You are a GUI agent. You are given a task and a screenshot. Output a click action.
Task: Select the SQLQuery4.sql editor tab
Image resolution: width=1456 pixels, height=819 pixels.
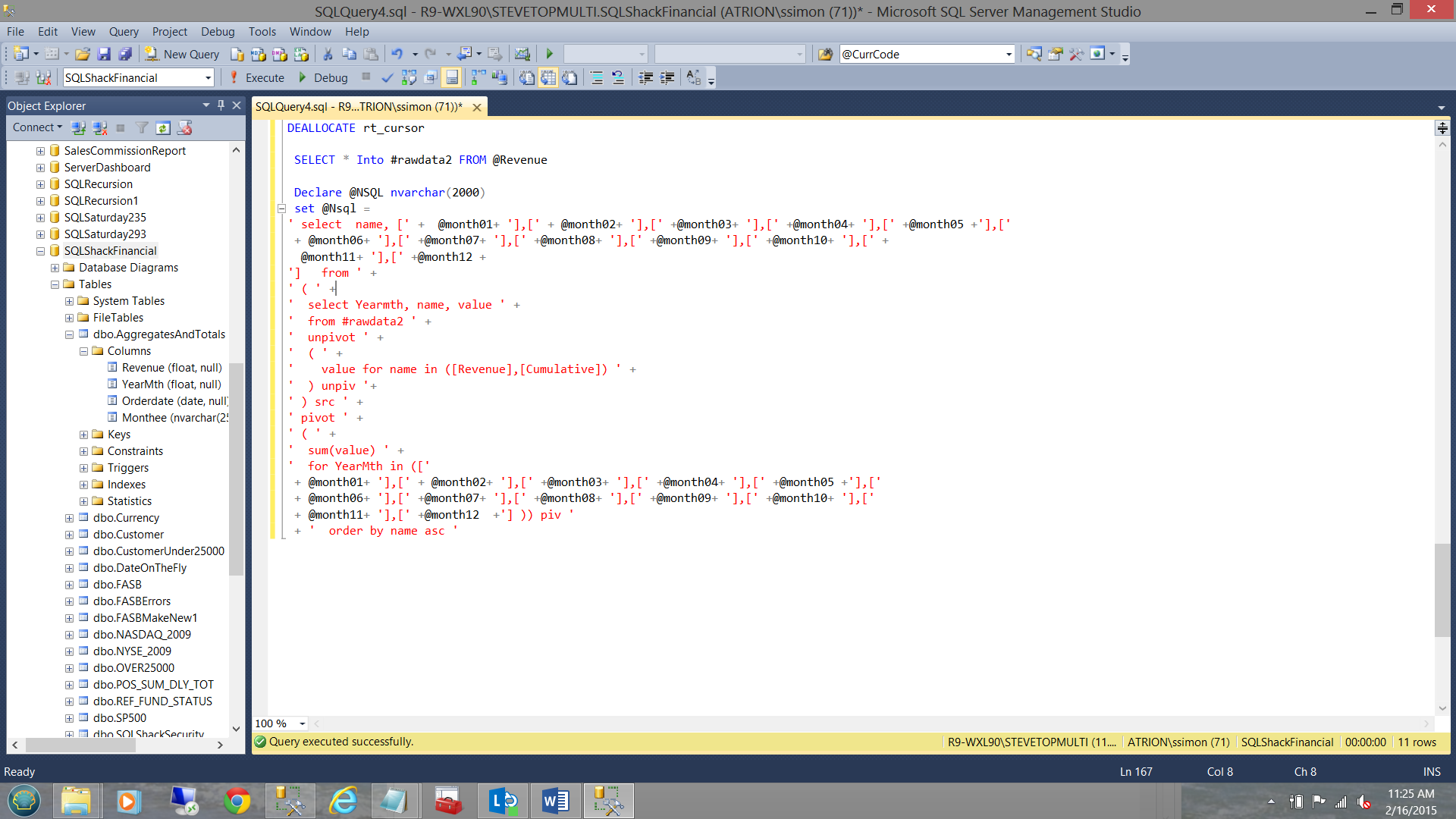(359, 106)
